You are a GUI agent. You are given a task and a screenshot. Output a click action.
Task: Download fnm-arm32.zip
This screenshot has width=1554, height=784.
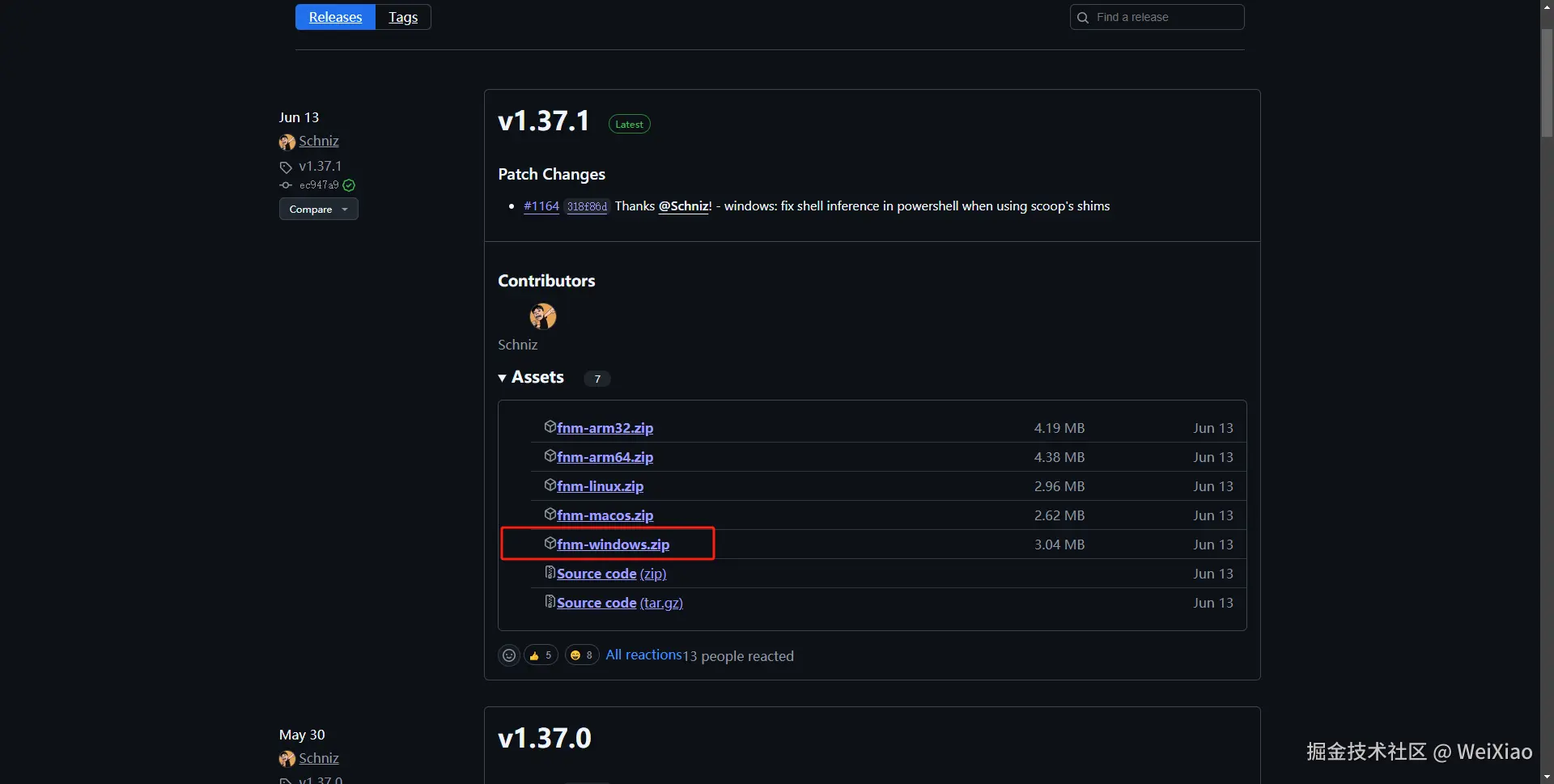(605, 428)
